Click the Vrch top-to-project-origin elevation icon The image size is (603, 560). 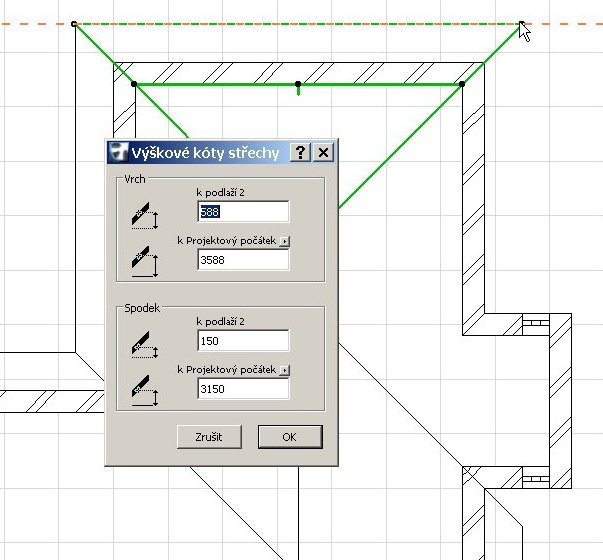(x=145, y=262)
